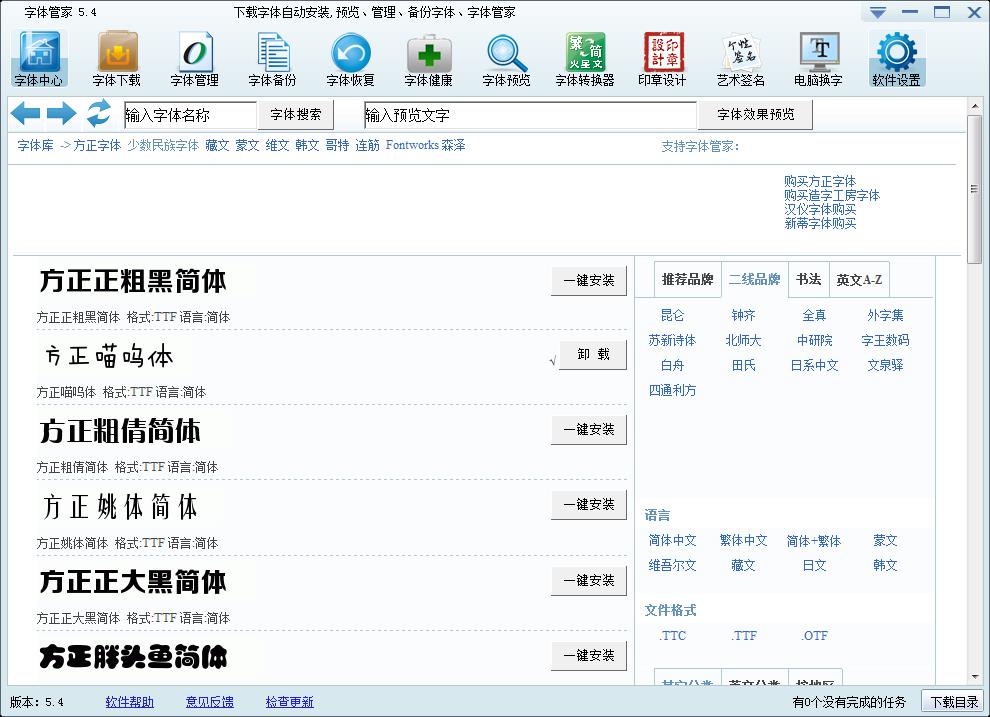The width and height of the screenshot is (990, 717).
Task: Open the 软件设置 gear icon
Action: pyautogui.click(x=897, y=59)
